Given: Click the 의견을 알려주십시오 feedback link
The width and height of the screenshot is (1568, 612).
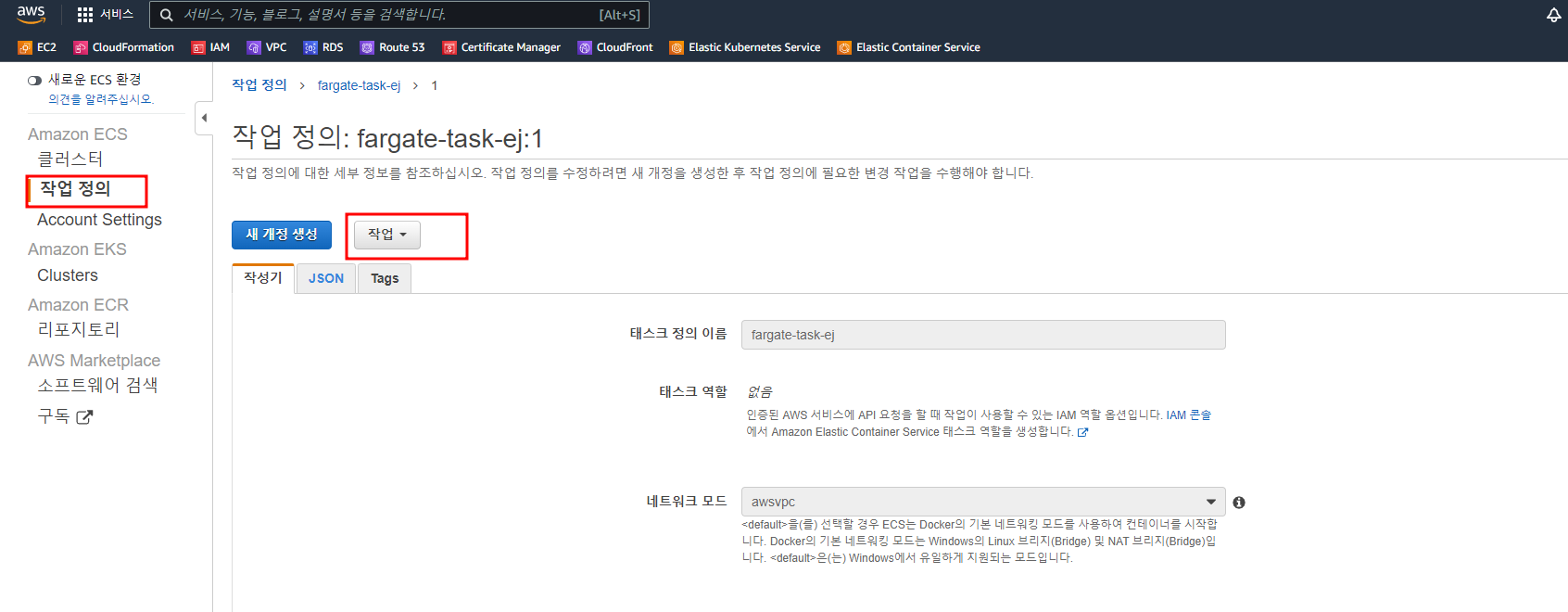Looking at the screenshot, I should click(x=101, y=99).
